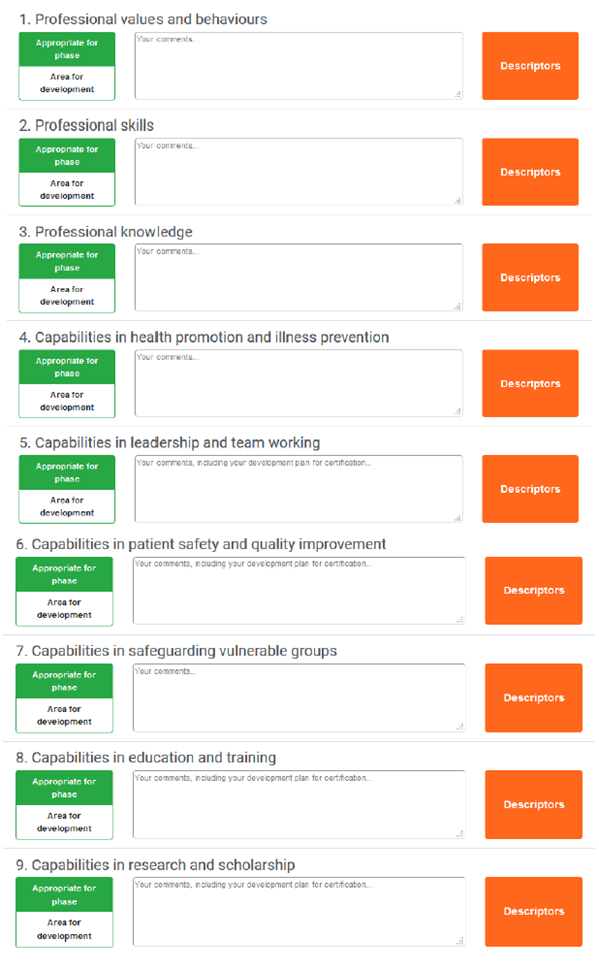Open Descriptors for Professional values and behaviours
Viewport: 599px width, 971px height.
pos(530,66)
